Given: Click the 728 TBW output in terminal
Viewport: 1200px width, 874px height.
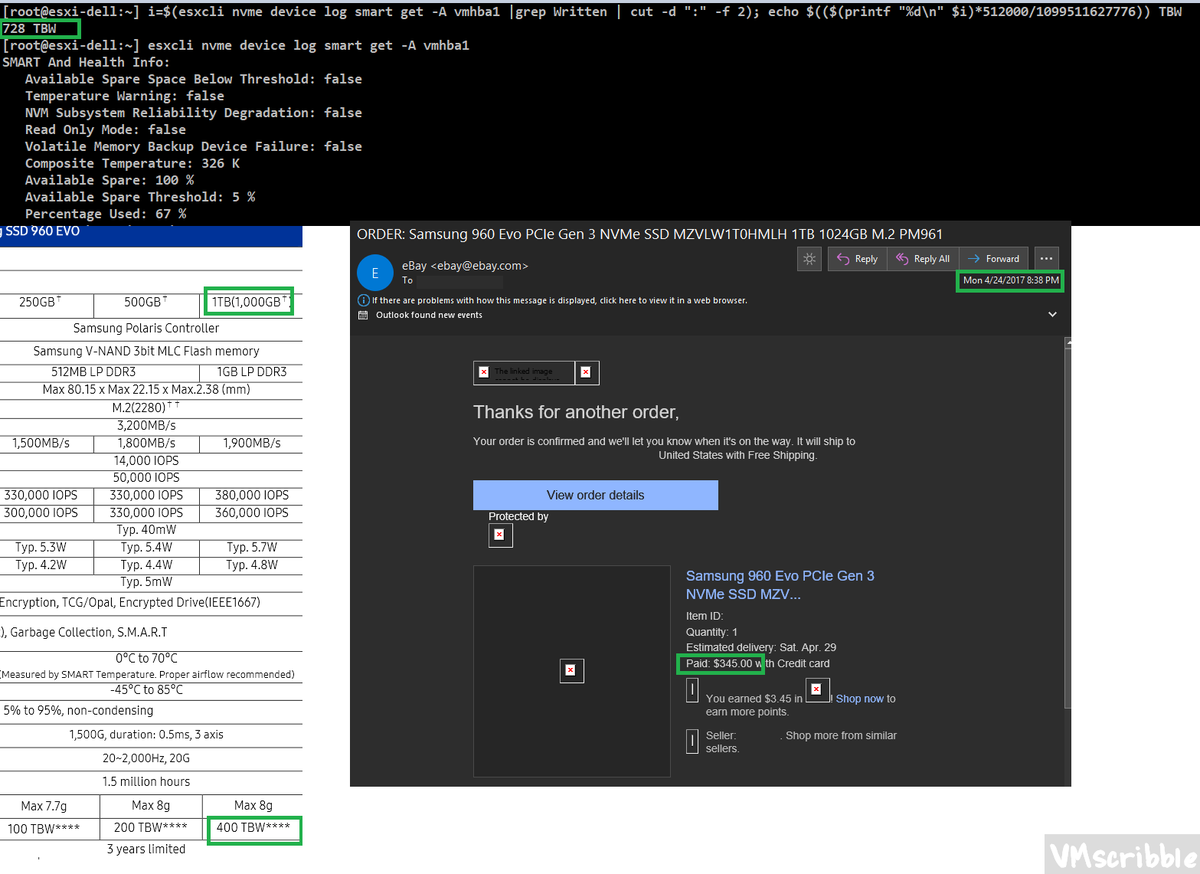Looking at the screenshot, I should [x=30, y=29].
